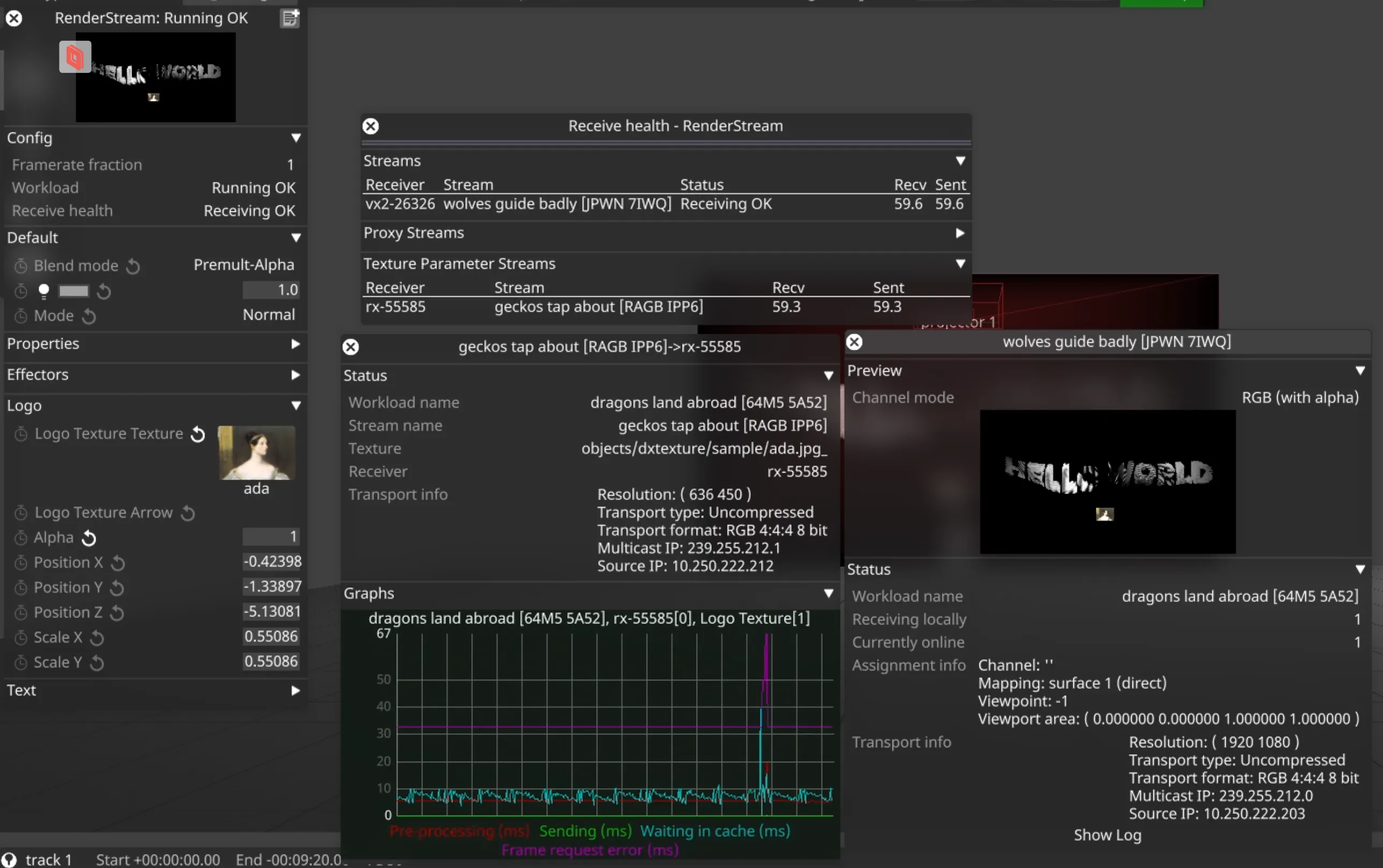Collapse the Preview section in wolves guide badly

point(1360,371)
